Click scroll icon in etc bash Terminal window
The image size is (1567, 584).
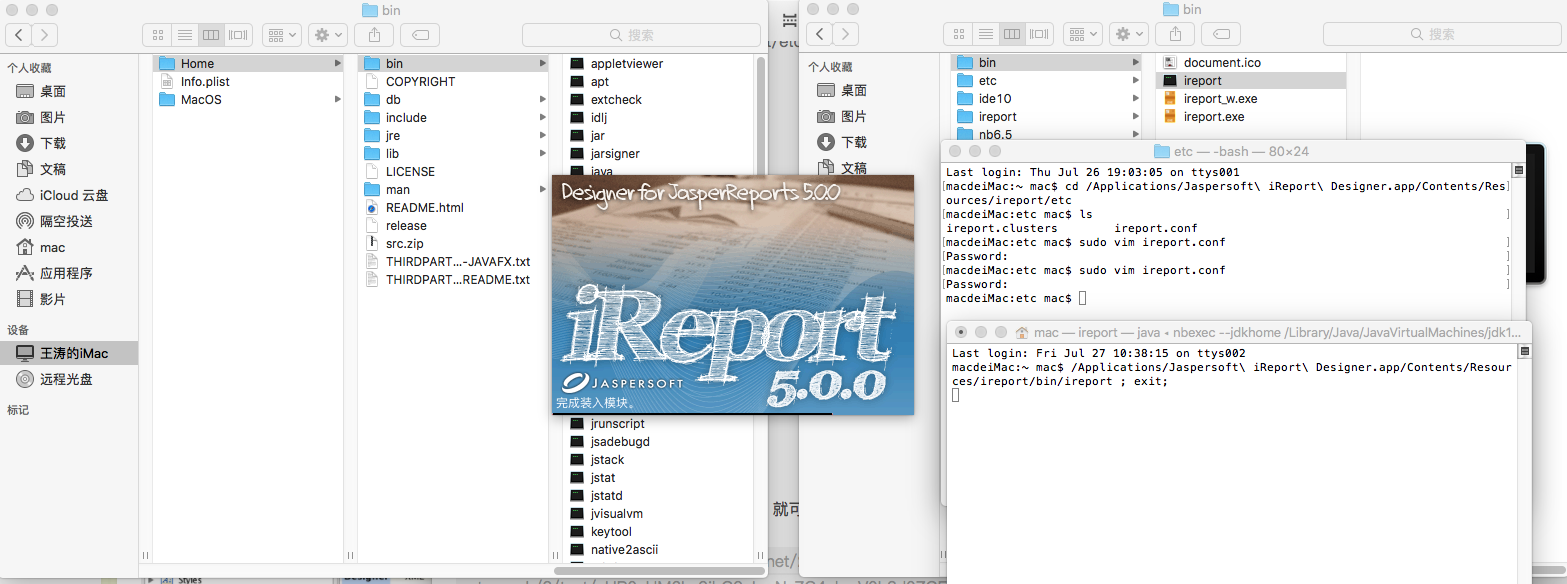point(1518,171)
